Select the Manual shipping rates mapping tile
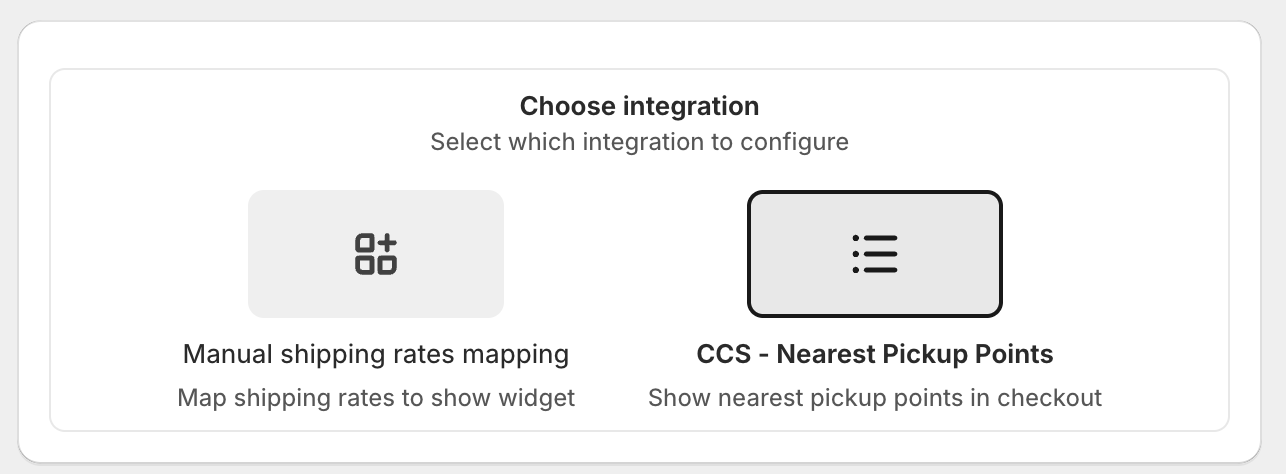This screenshot has height=474, width=1286. (x=376, y=254)
